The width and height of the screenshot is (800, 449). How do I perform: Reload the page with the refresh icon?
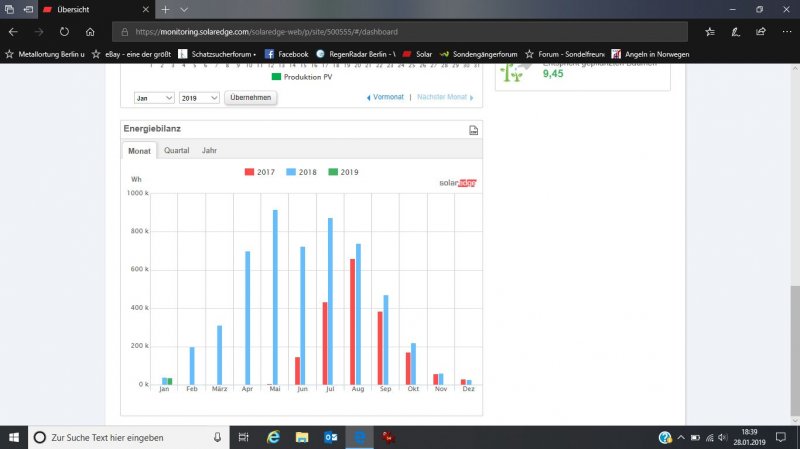64,32
